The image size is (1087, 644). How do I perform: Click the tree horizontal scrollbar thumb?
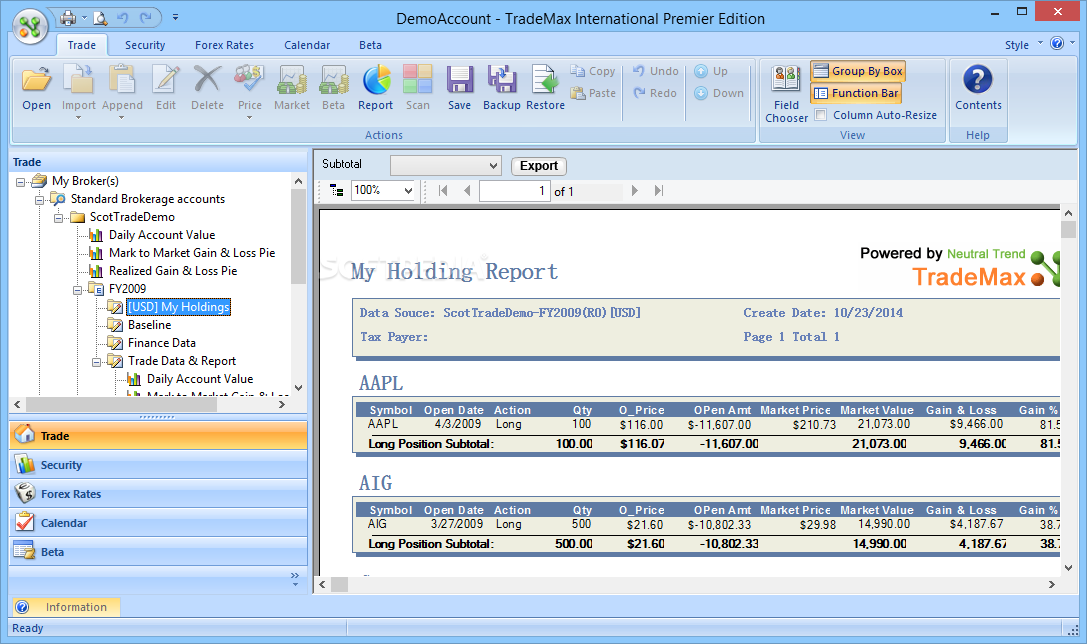[x=121, y=404]
